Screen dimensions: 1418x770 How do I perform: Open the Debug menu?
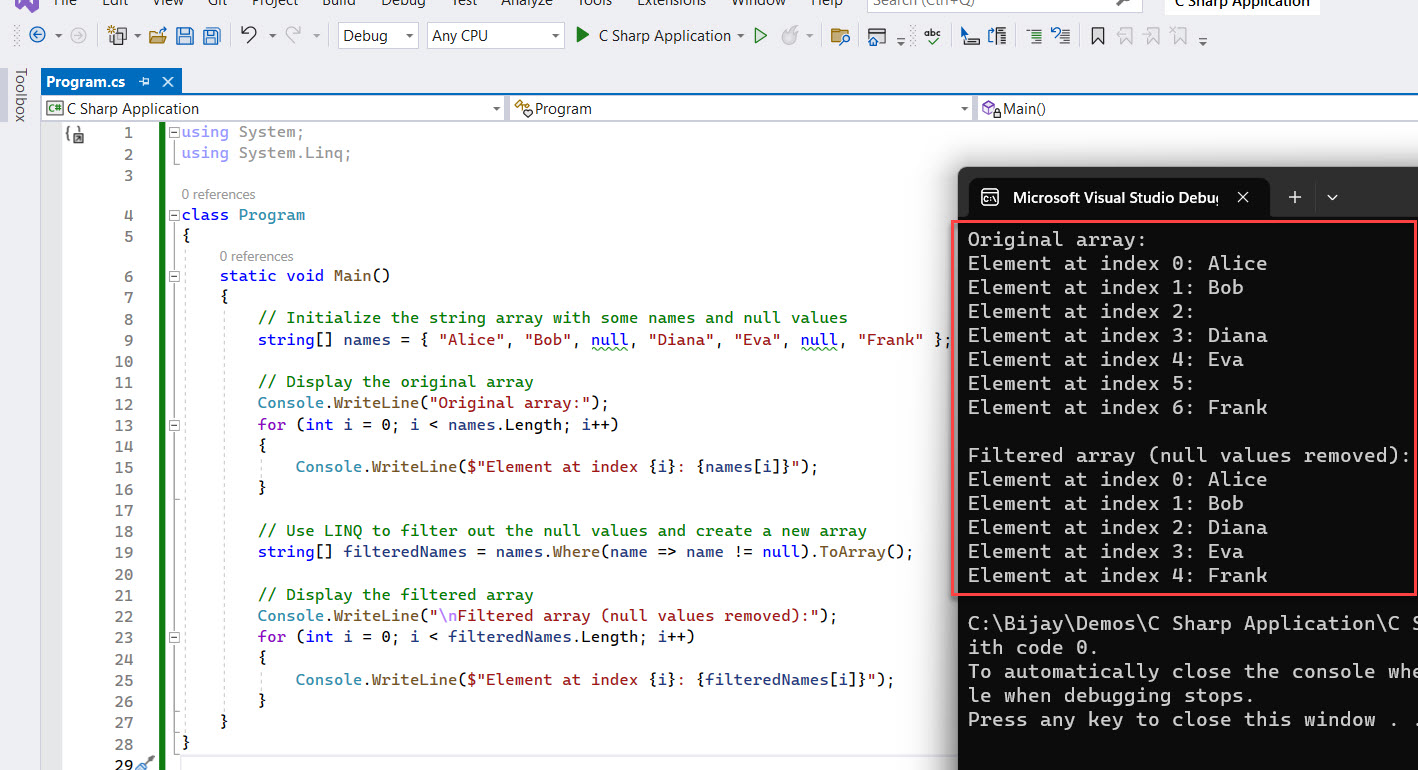[x=403, y=5]
